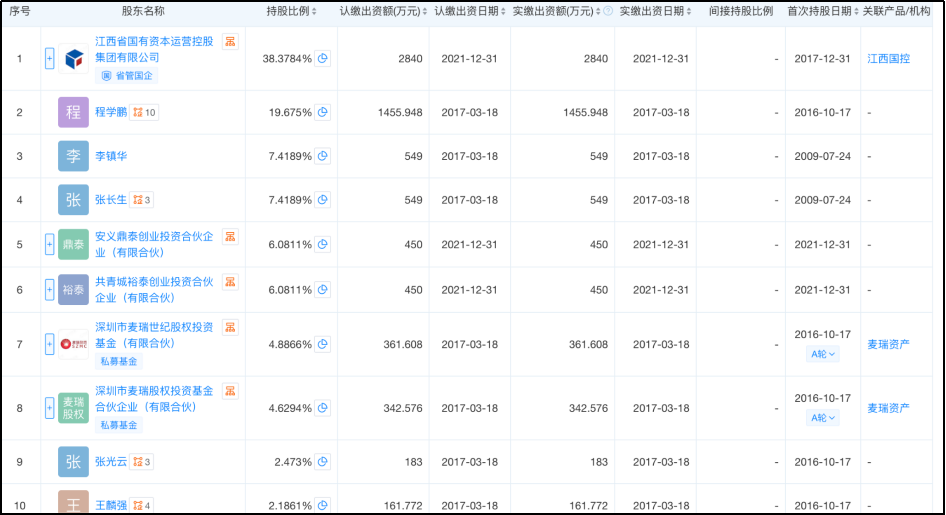The height and width of the screenshot is (515, 946).
Task: Expand the 深圳市麦瑞世纪股权投资基金 row
Action: (x=50, y=344)
